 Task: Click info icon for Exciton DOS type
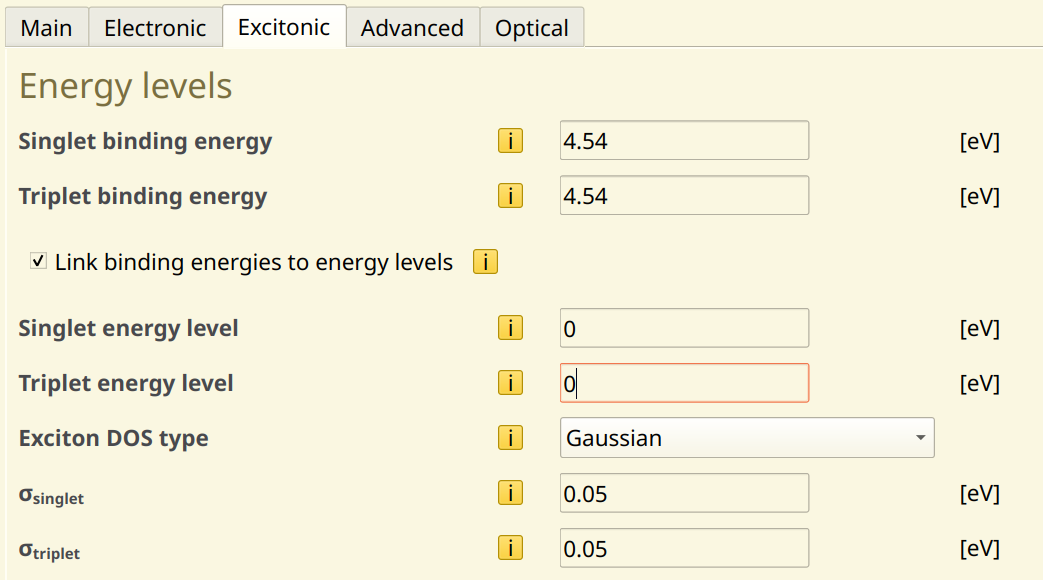click(510, 438)
